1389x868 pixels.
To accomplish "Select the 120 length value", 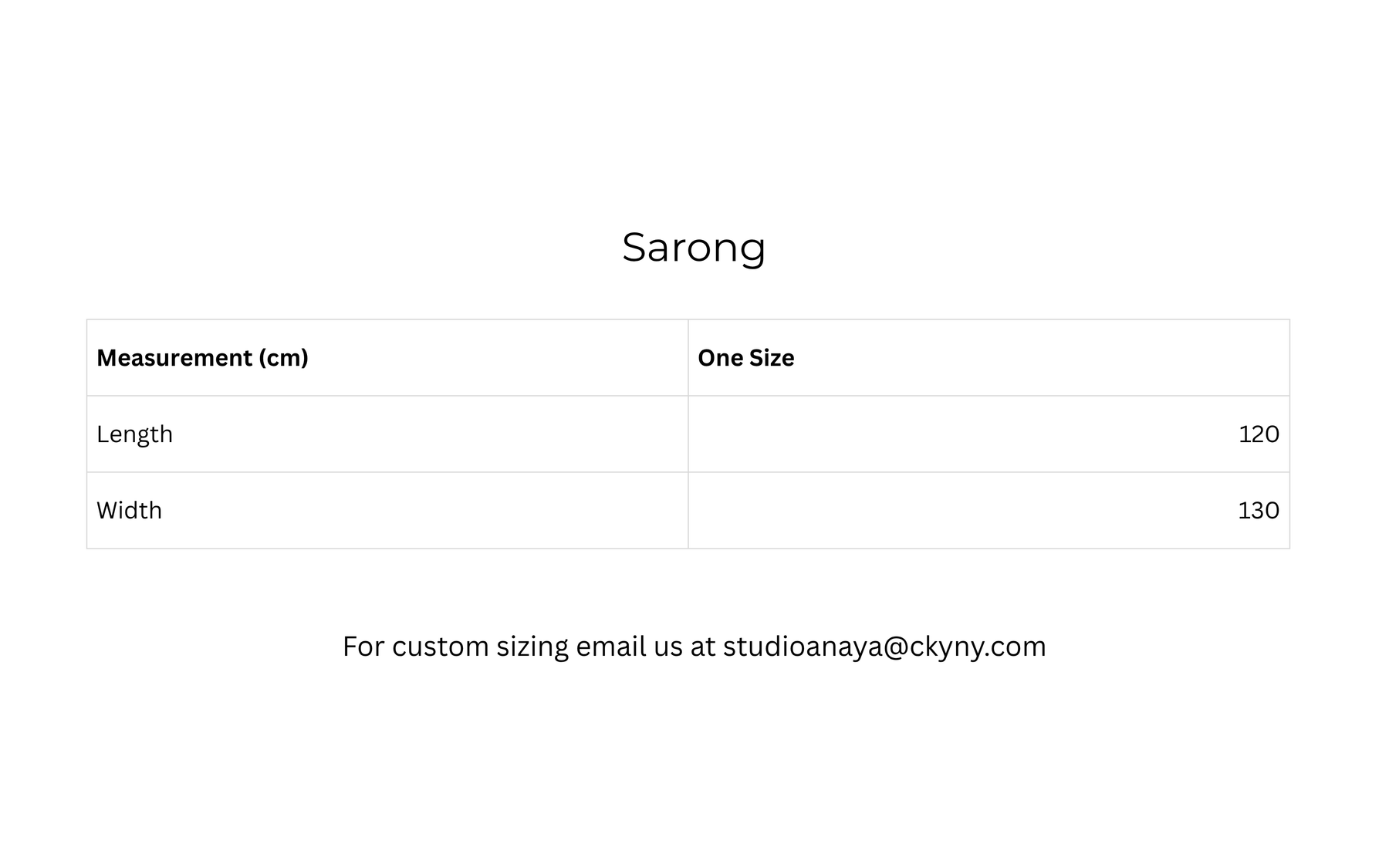I will tap(1259, 434).
